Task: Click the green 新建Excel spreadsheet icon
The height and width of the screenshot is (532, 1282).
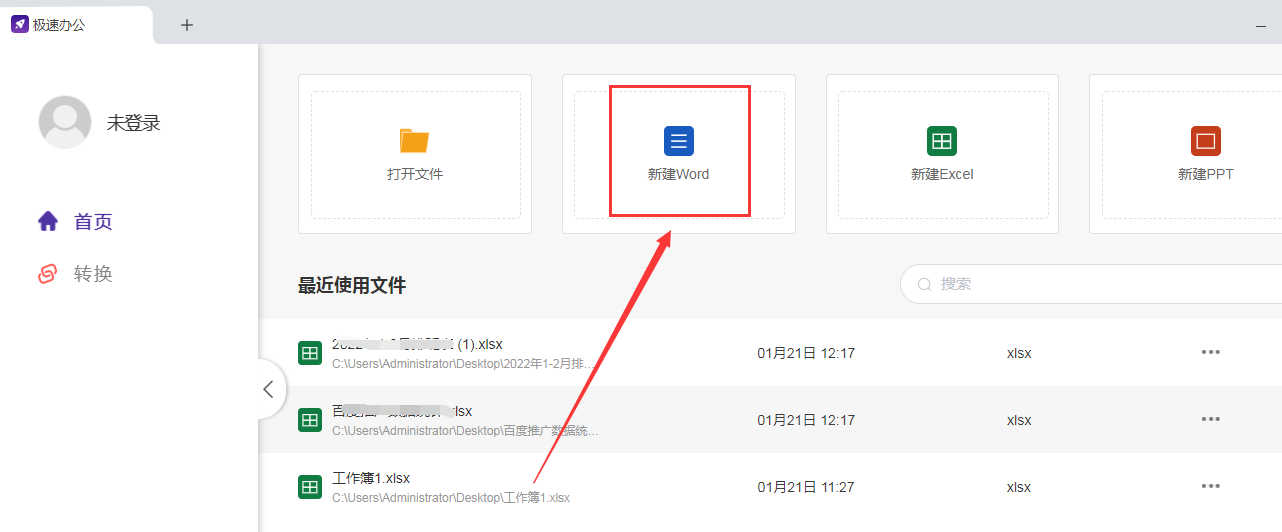Action: [x=941, y=141]
